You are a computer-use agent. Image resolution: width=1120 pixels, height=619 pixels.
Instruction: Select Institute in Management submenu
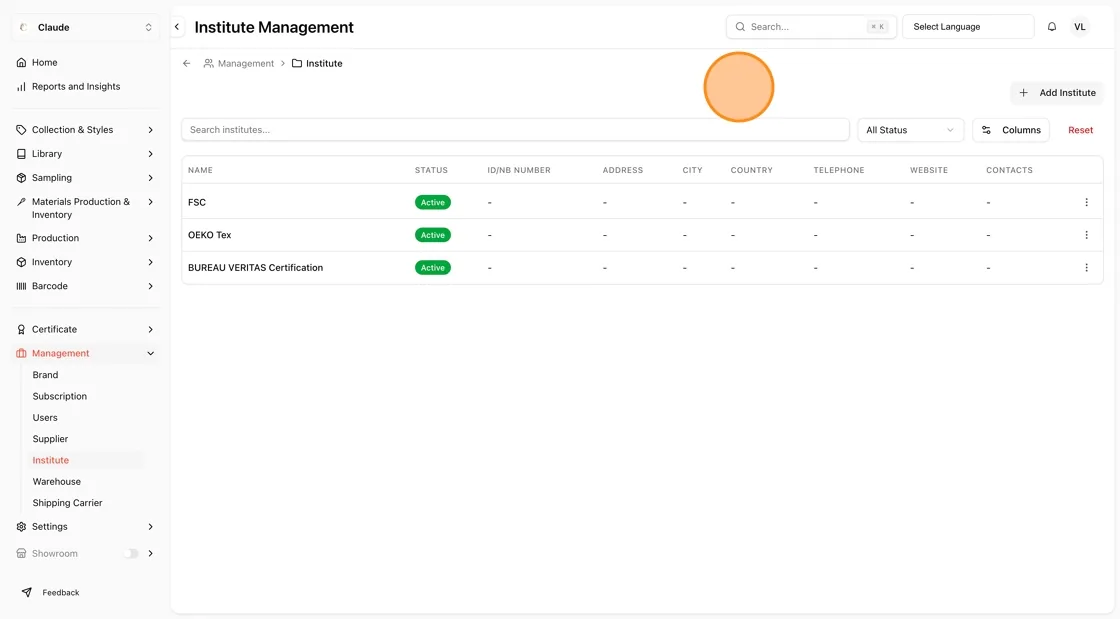(51, 461)
